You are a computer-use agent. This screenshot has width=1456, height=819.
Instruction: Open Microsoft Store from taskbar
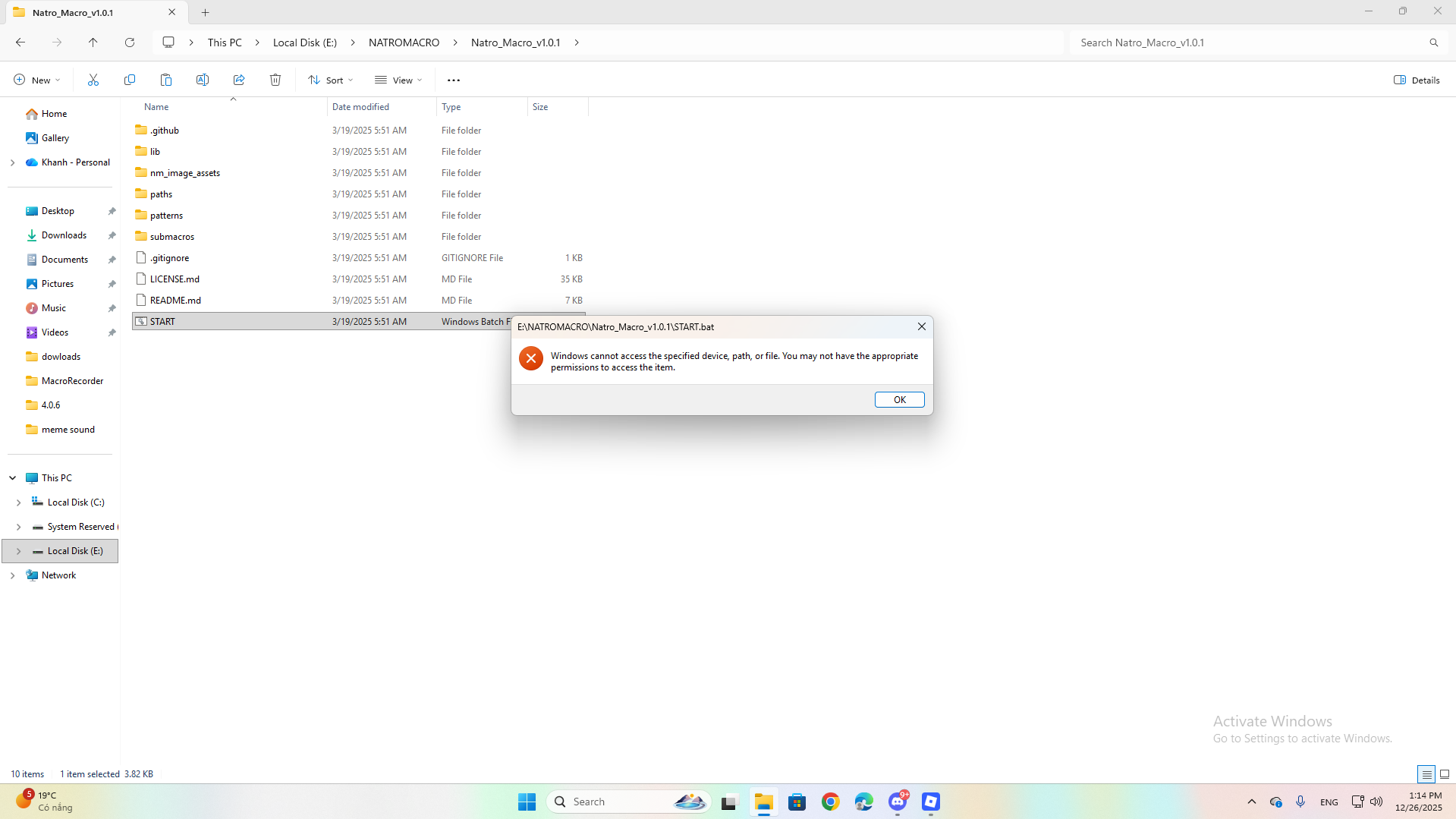(x=797, y=802)
